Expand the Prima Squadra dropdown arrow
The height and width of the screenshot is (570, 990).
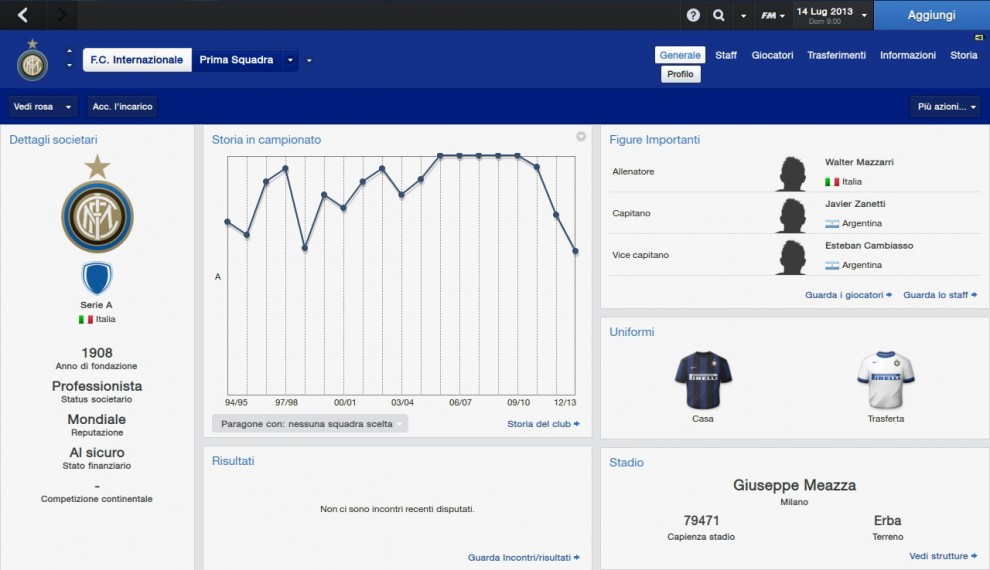click(x=290, y=60)
